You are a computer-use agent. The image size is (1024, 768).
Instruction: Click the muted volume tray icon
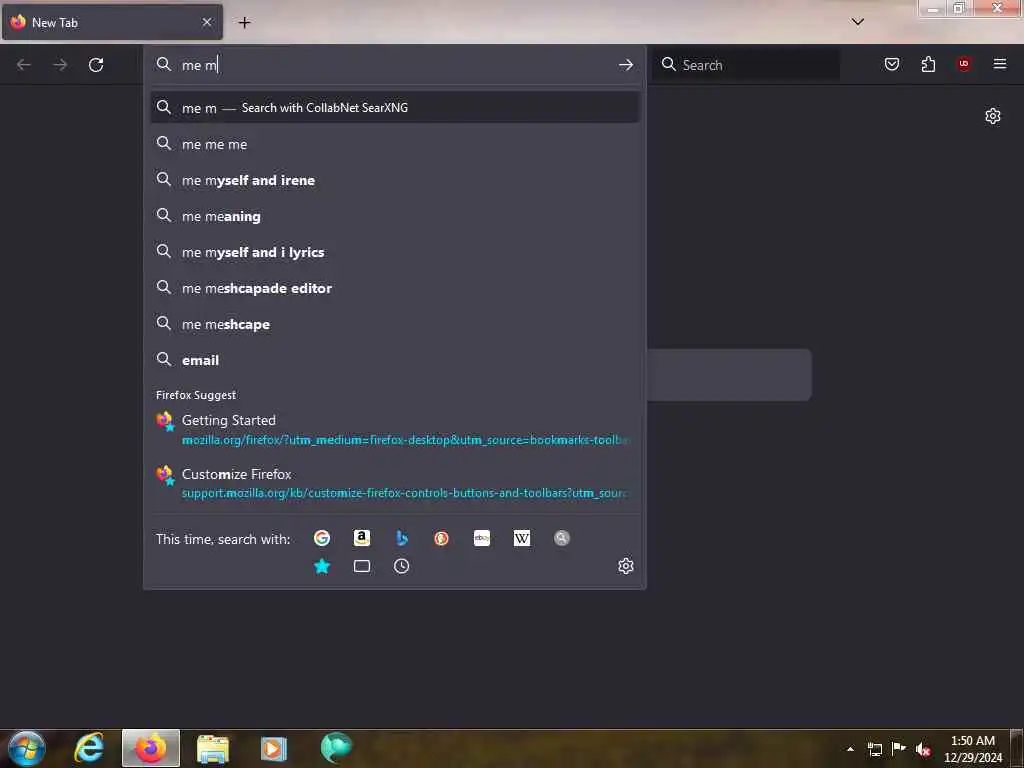[923, 749]
